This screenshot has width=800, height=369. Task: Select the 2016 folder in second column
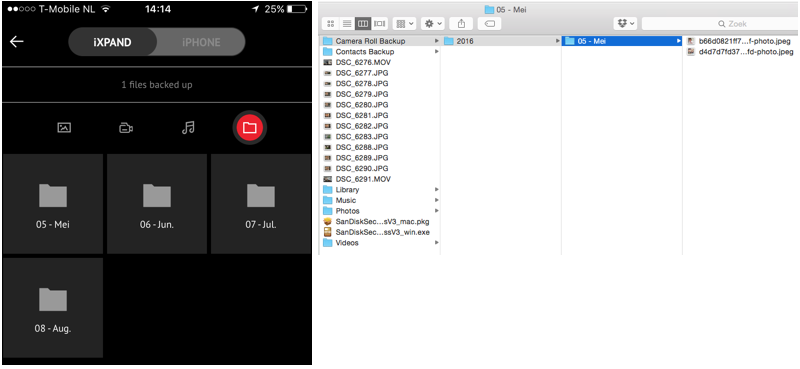[501, 41]
